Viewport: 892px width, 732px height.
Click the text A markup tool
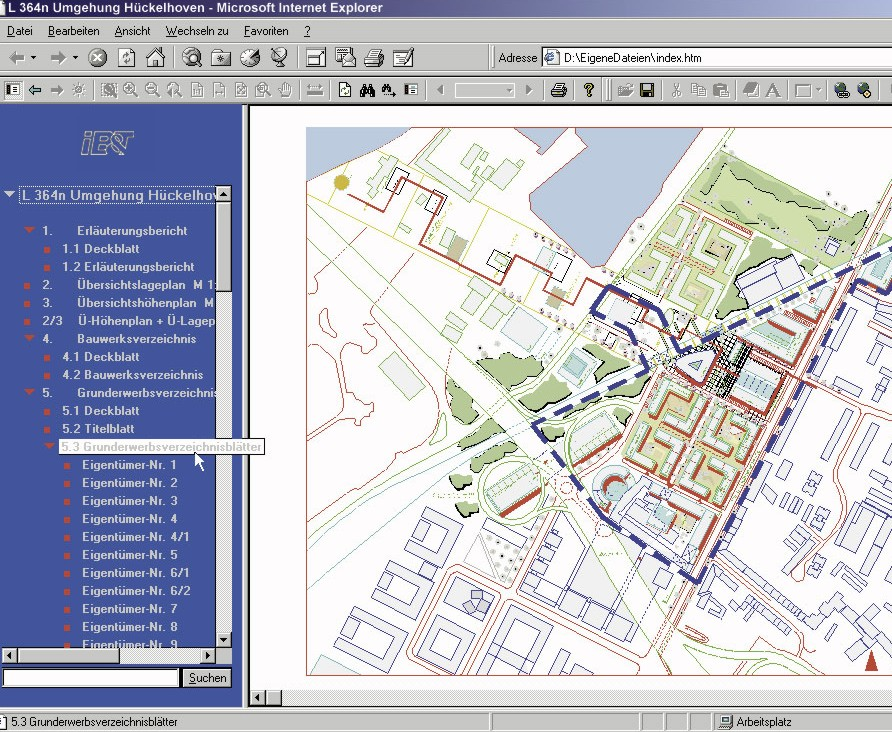point(773,90)
